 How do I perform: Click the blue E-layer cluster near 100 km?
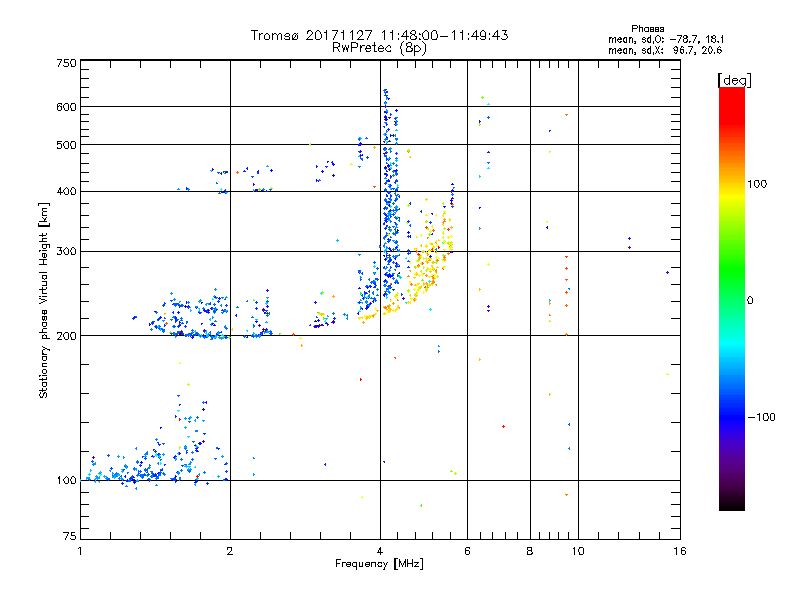click(x=153, y=467)
